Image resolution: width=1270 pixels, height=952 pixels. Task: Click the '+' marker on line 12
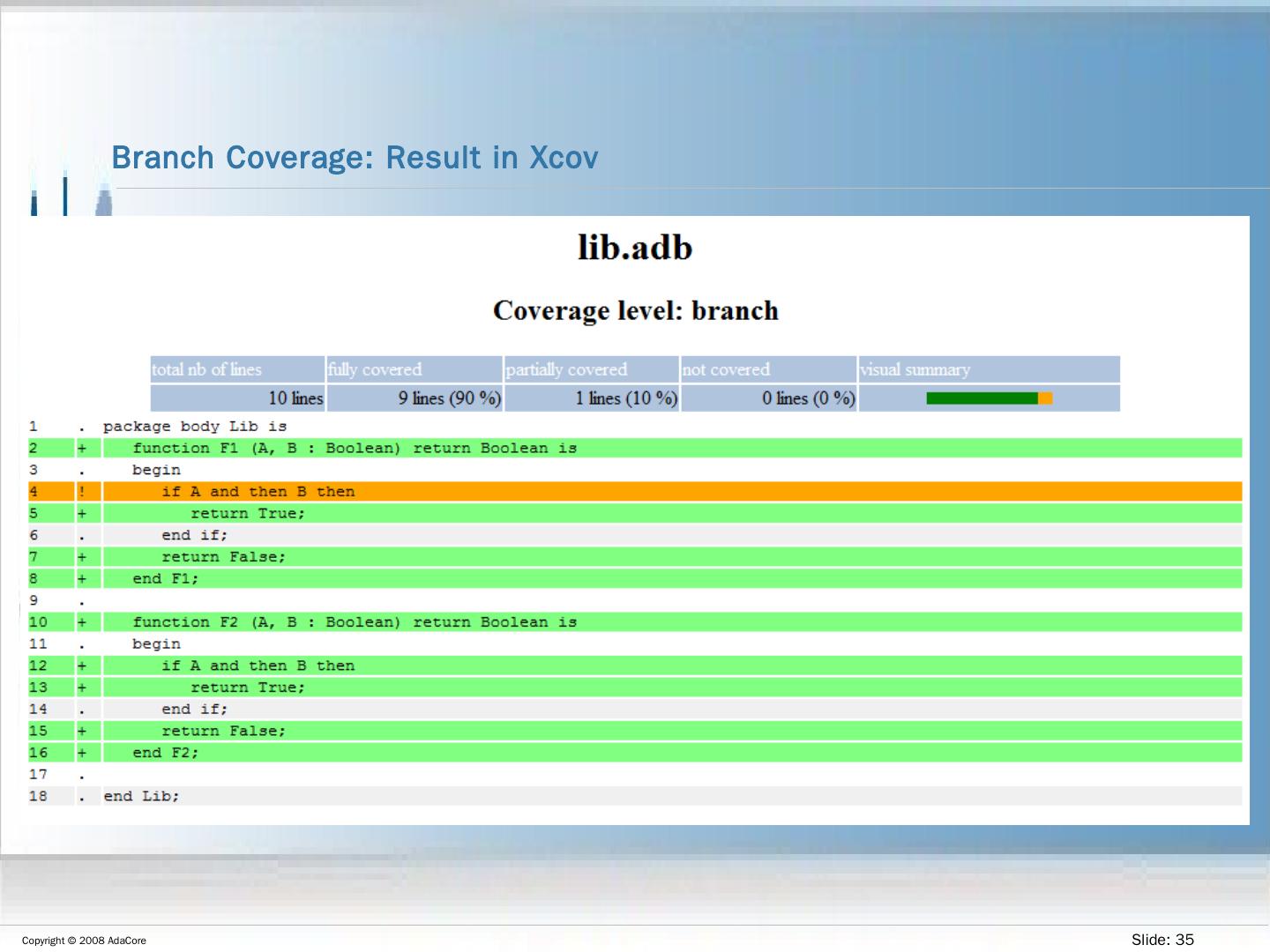[x=82, y=666]
